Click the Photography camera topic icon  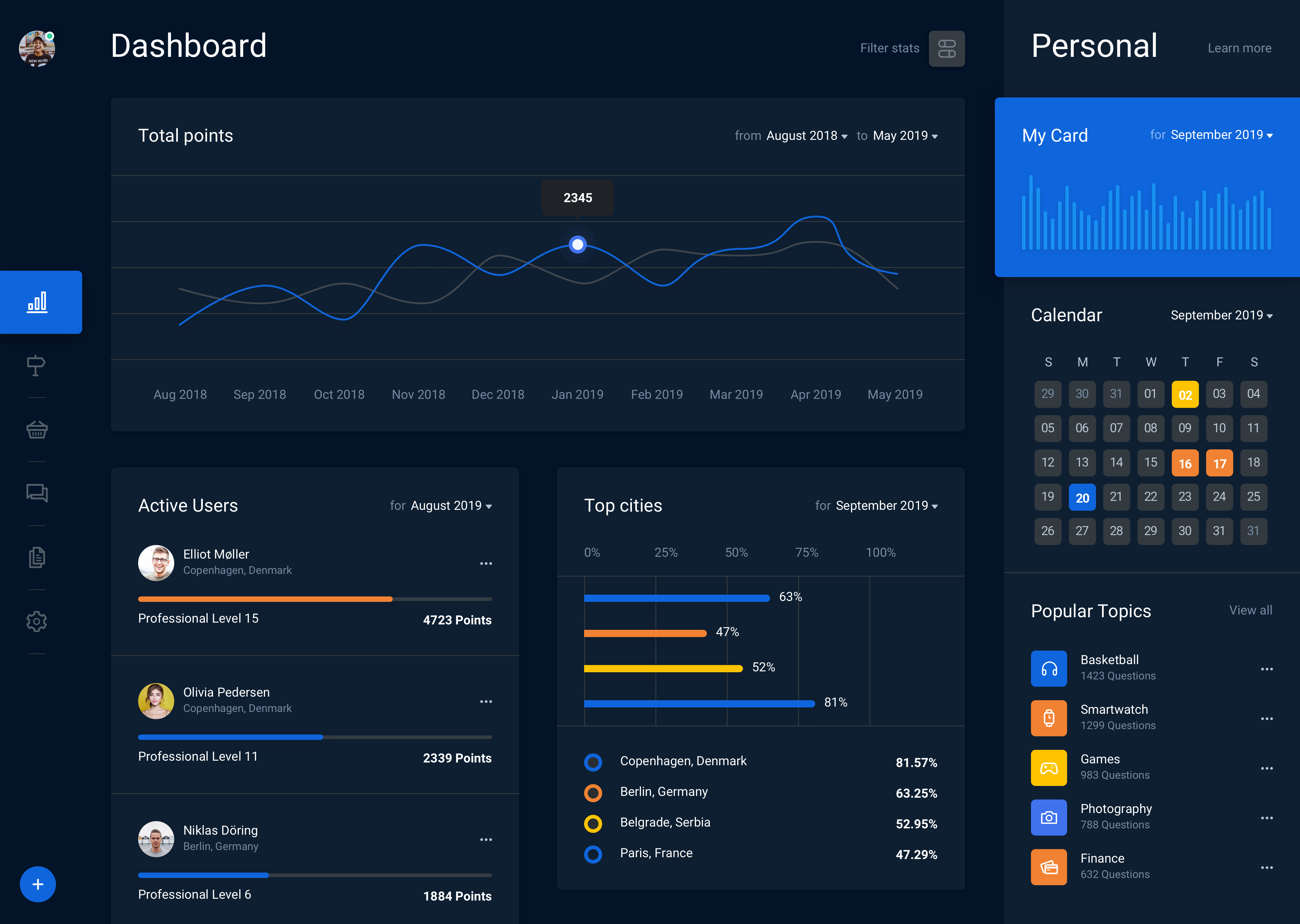1048,817
